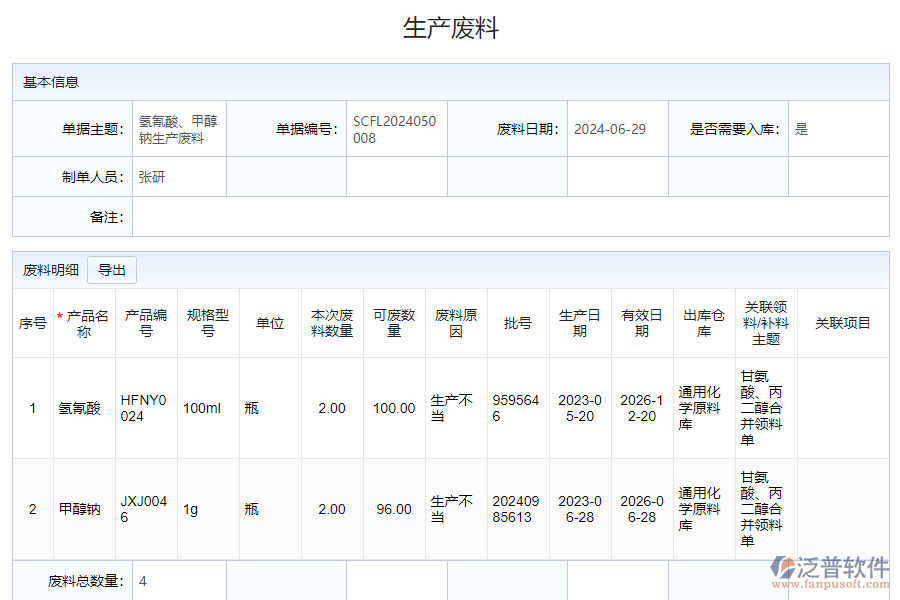The height and width of the screenshot is (600, 900).
Task: Select product name 甲醇钠 in row 2
Action: coord(78,509)
